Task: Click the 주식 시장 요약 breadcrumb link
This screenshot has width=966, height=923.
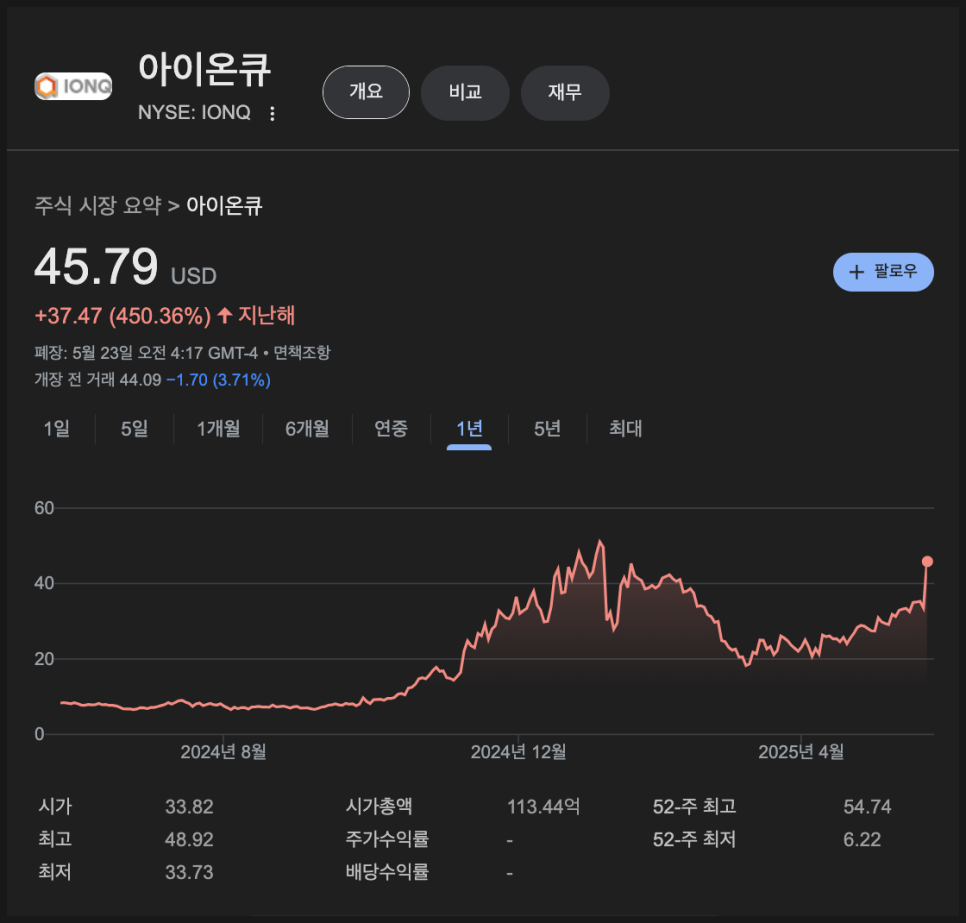Action: coord(98,205)
